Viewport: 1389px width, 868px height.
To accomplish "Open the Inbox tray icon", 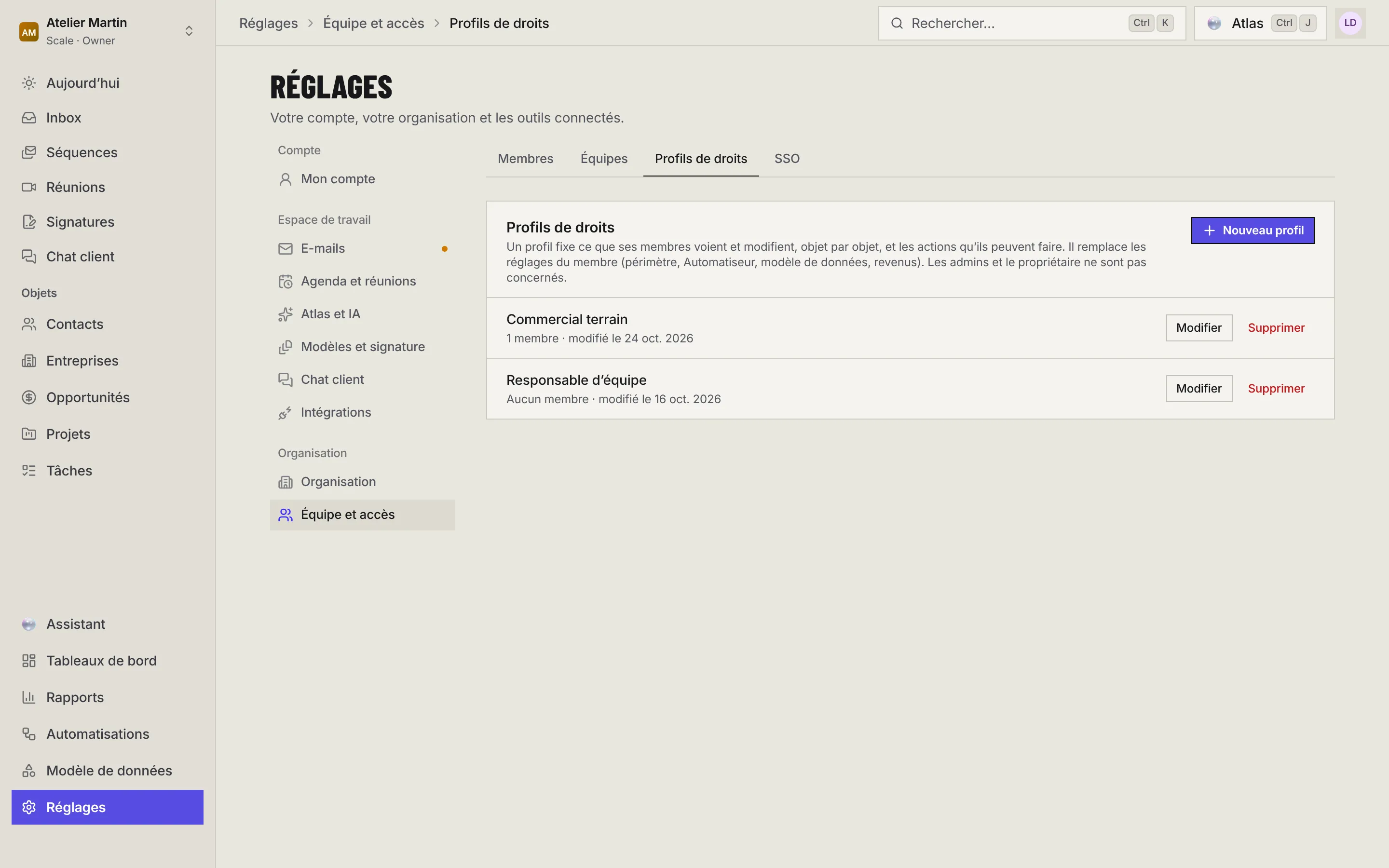I will point(29,118).
